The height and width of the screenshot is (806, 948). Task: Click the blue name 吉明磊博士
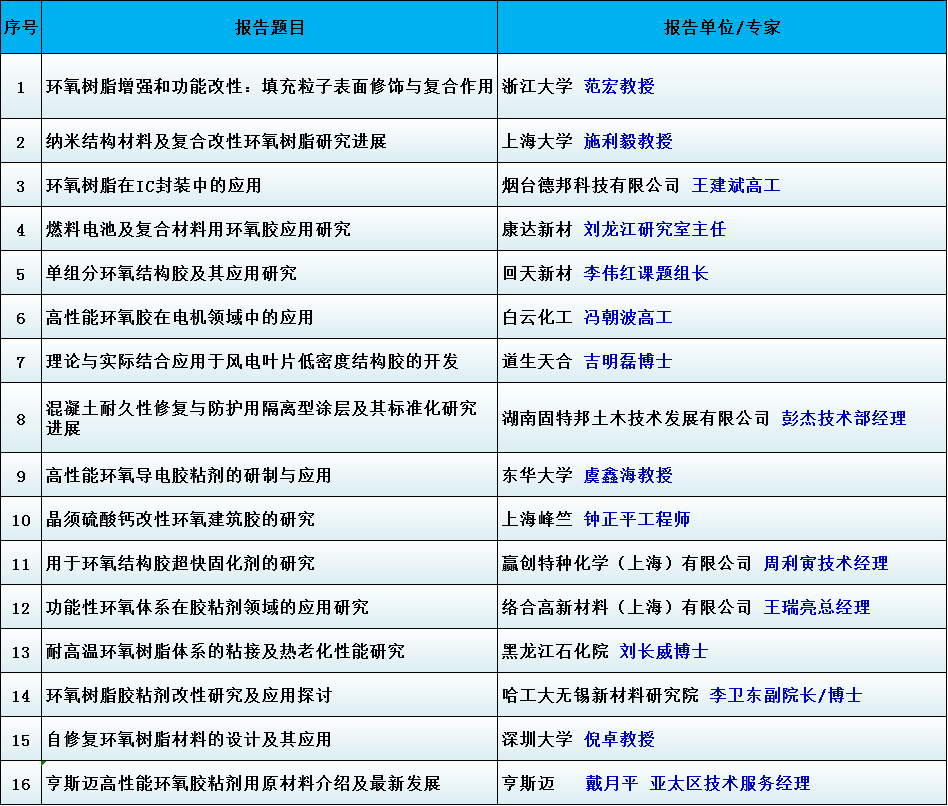(628, 362)
